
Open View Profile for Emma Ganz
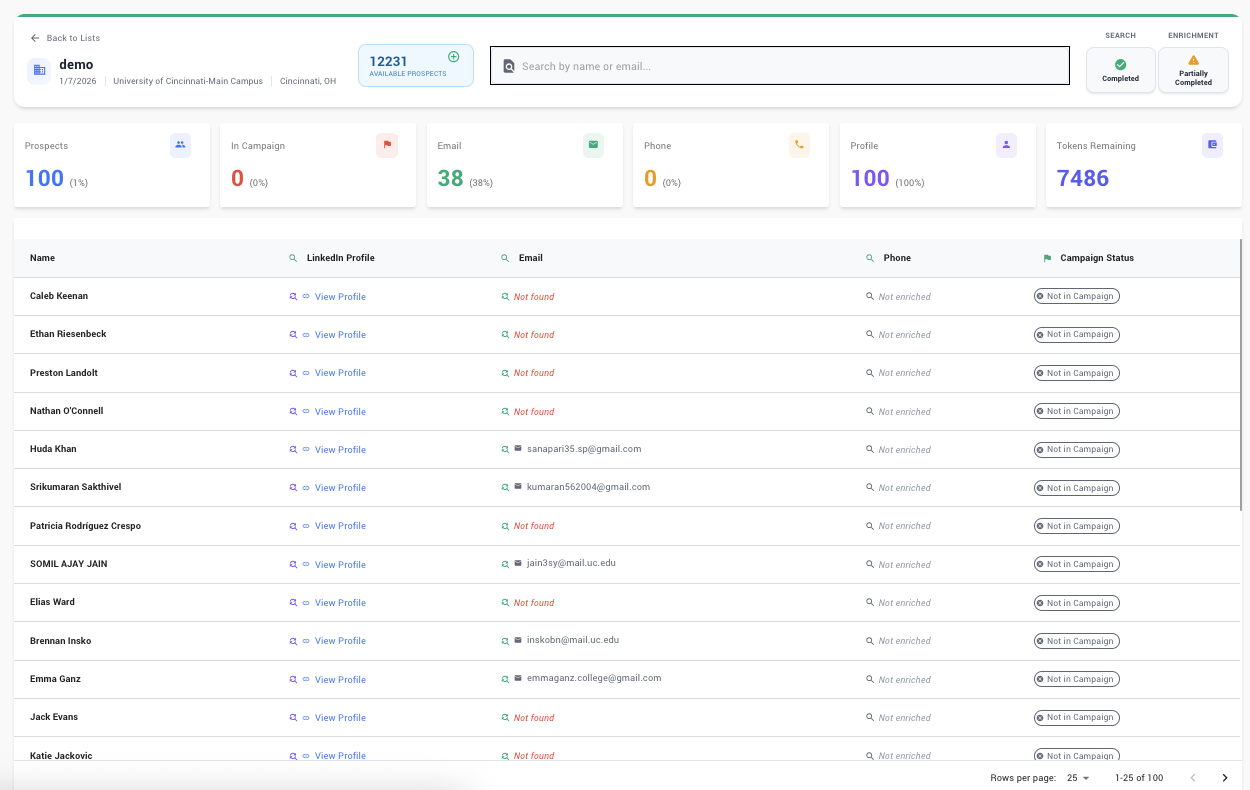[x=340, y=680]
